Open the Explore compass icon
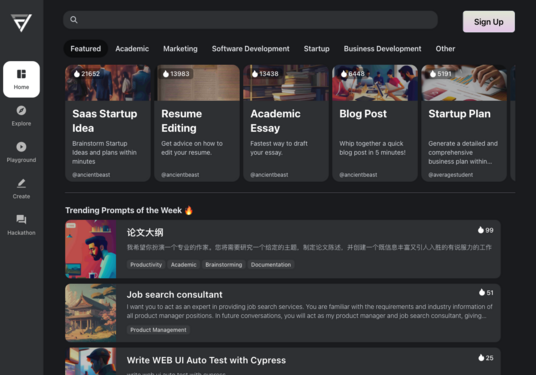The image size is (536, 375). (21, 110)
